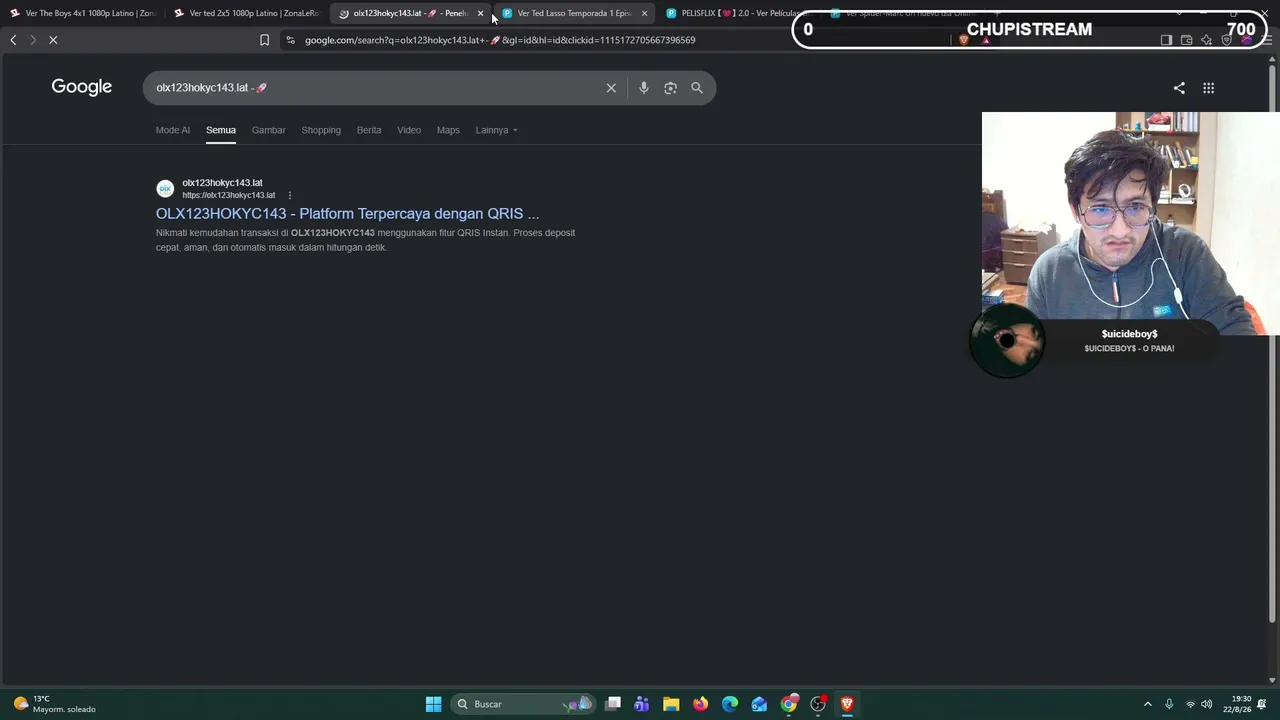Switch to Mode AI search tab
This screenshot has width=1280, height=720.
172,130
